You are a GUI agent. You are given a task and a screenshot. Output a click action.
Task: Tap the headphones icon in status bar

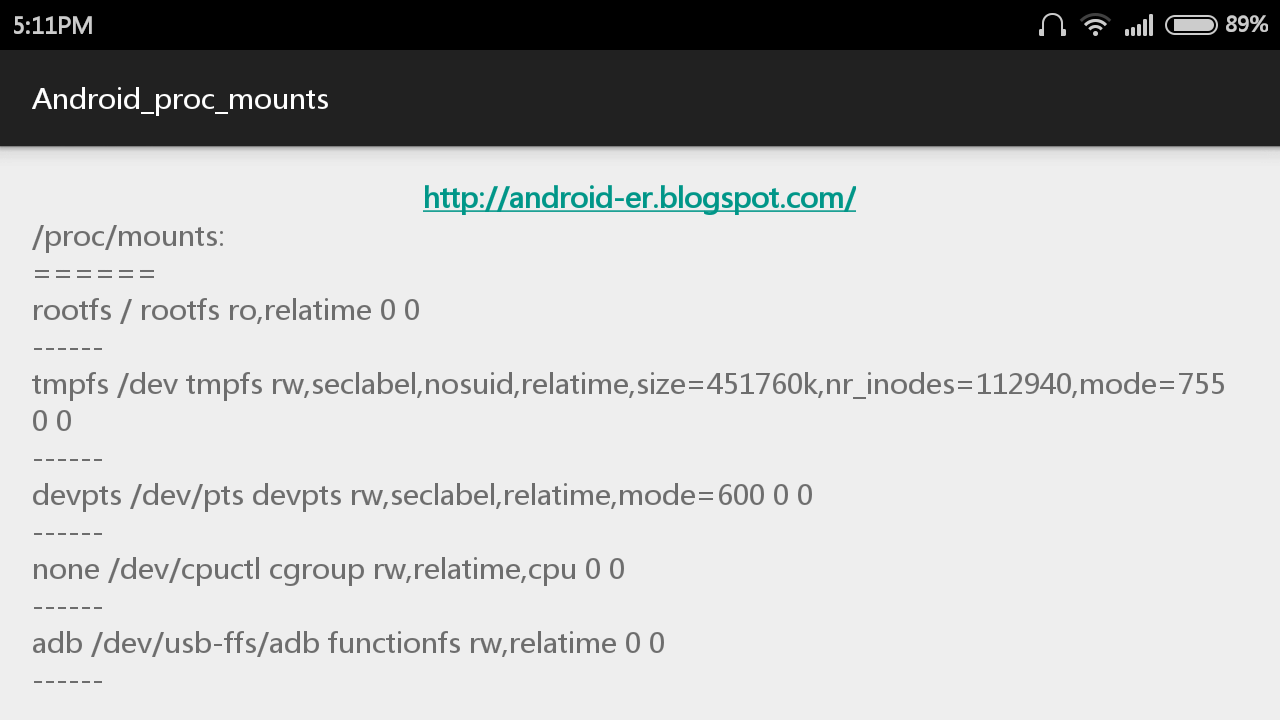[x=1052, y=25]
